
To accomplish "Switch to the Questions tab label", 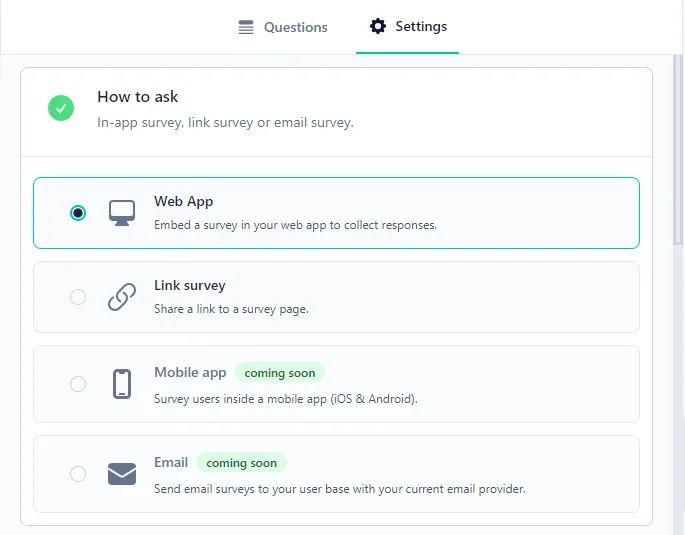I will point(295,27).
